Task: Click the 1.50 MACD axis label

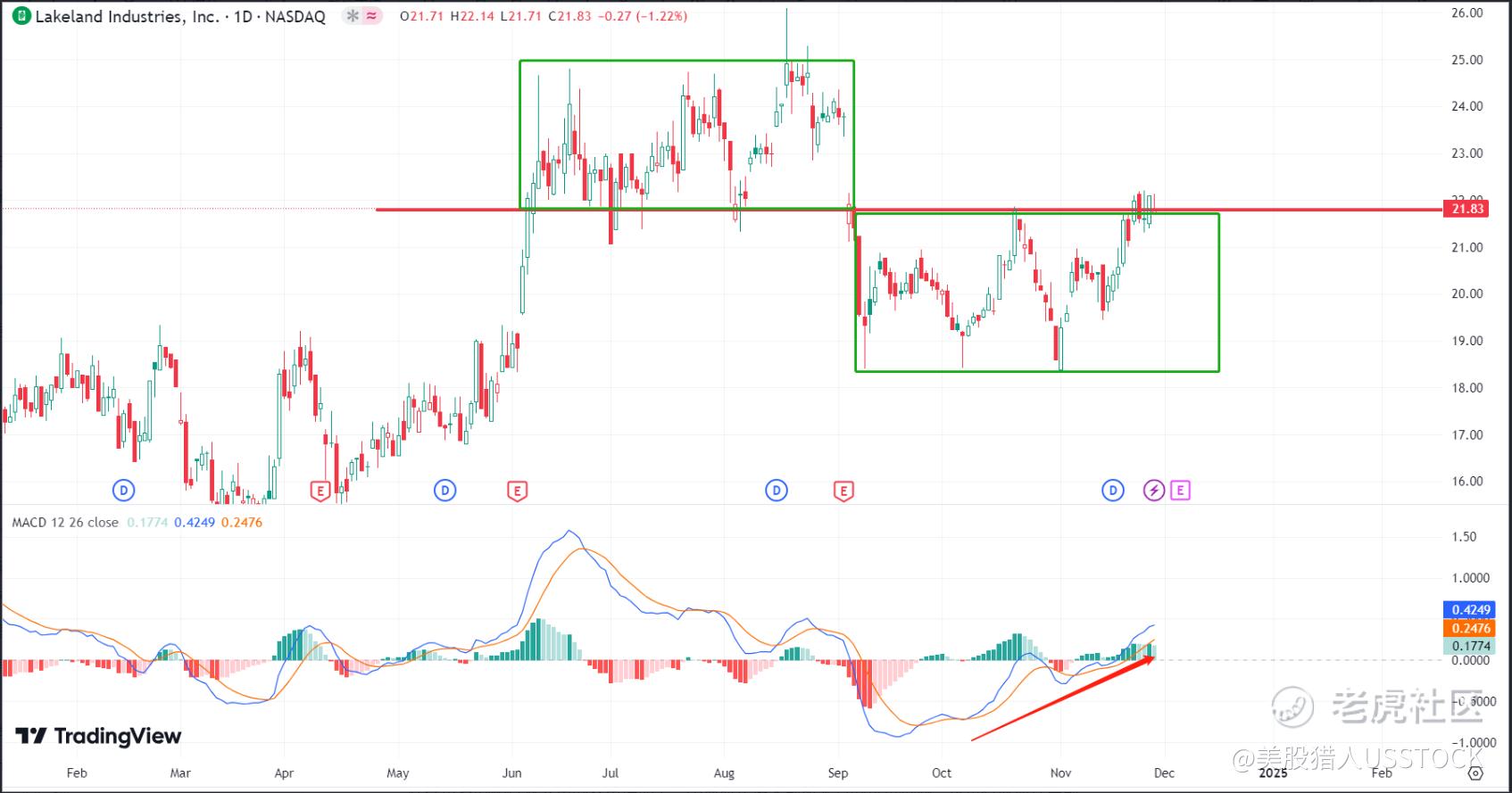Action: tap(1464, 537)
